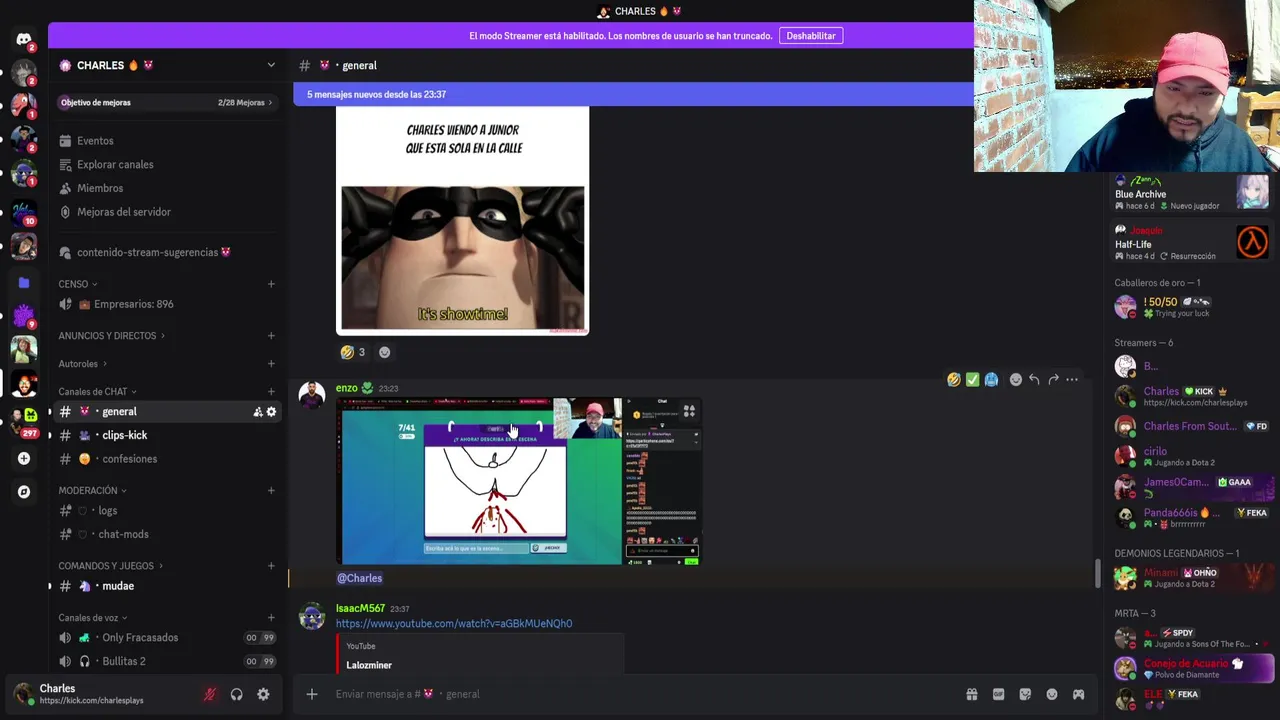Screen dimensions: 1280x720
Task: Open the sticker picker
Action: tap(1025, 694)
